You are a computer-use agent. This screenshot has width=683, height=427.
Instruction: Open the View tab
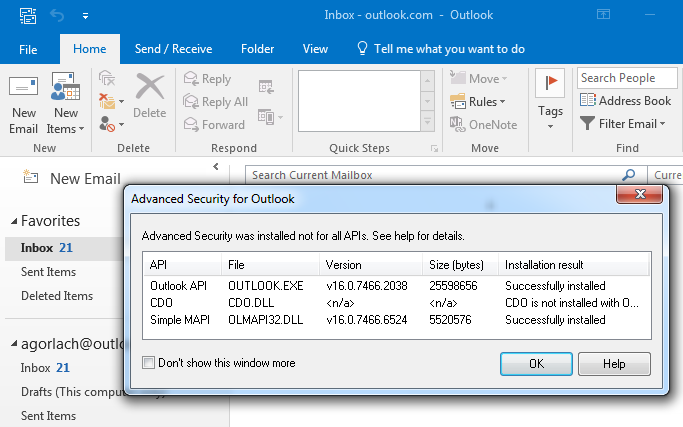(315, 49)
